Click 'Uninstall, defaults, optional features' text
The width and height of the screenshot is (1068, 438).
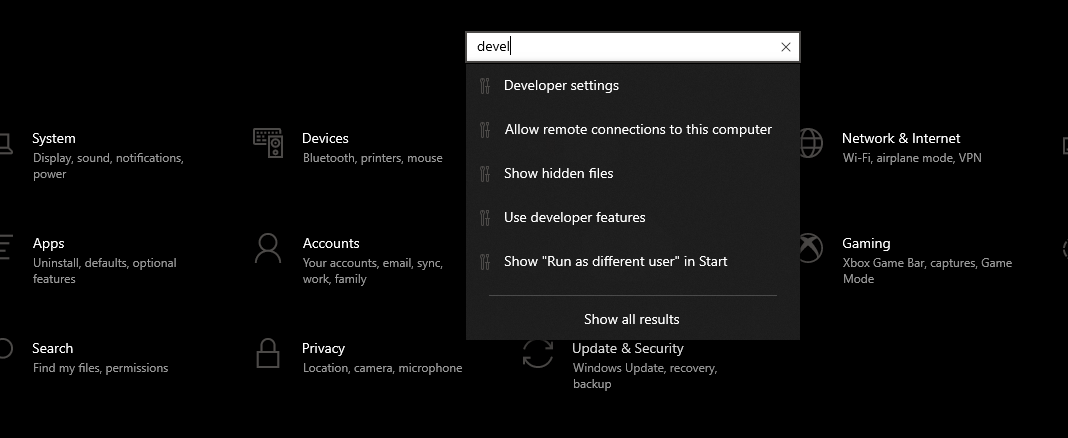click(x=104, y=270)
